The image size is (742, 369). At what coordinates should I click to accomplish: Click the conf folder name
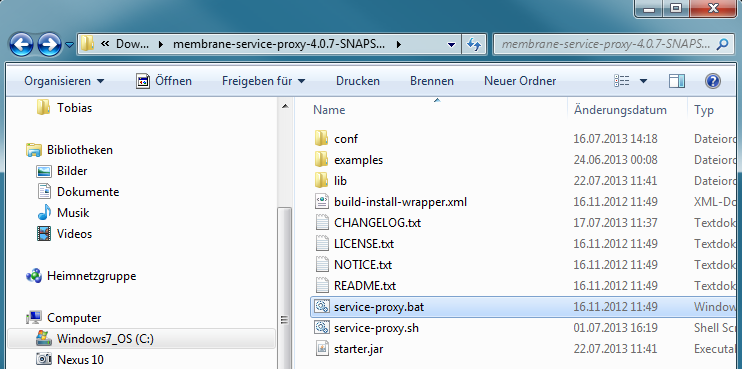pyautogui.click(x=346, y=139)
